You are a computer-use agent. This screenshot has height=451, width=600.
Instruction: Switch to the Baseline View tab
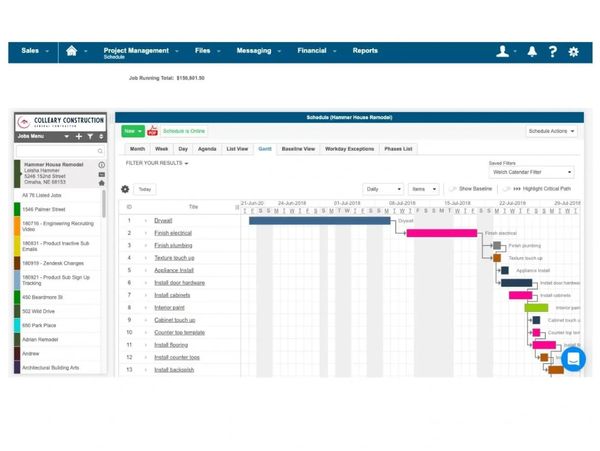298,148
